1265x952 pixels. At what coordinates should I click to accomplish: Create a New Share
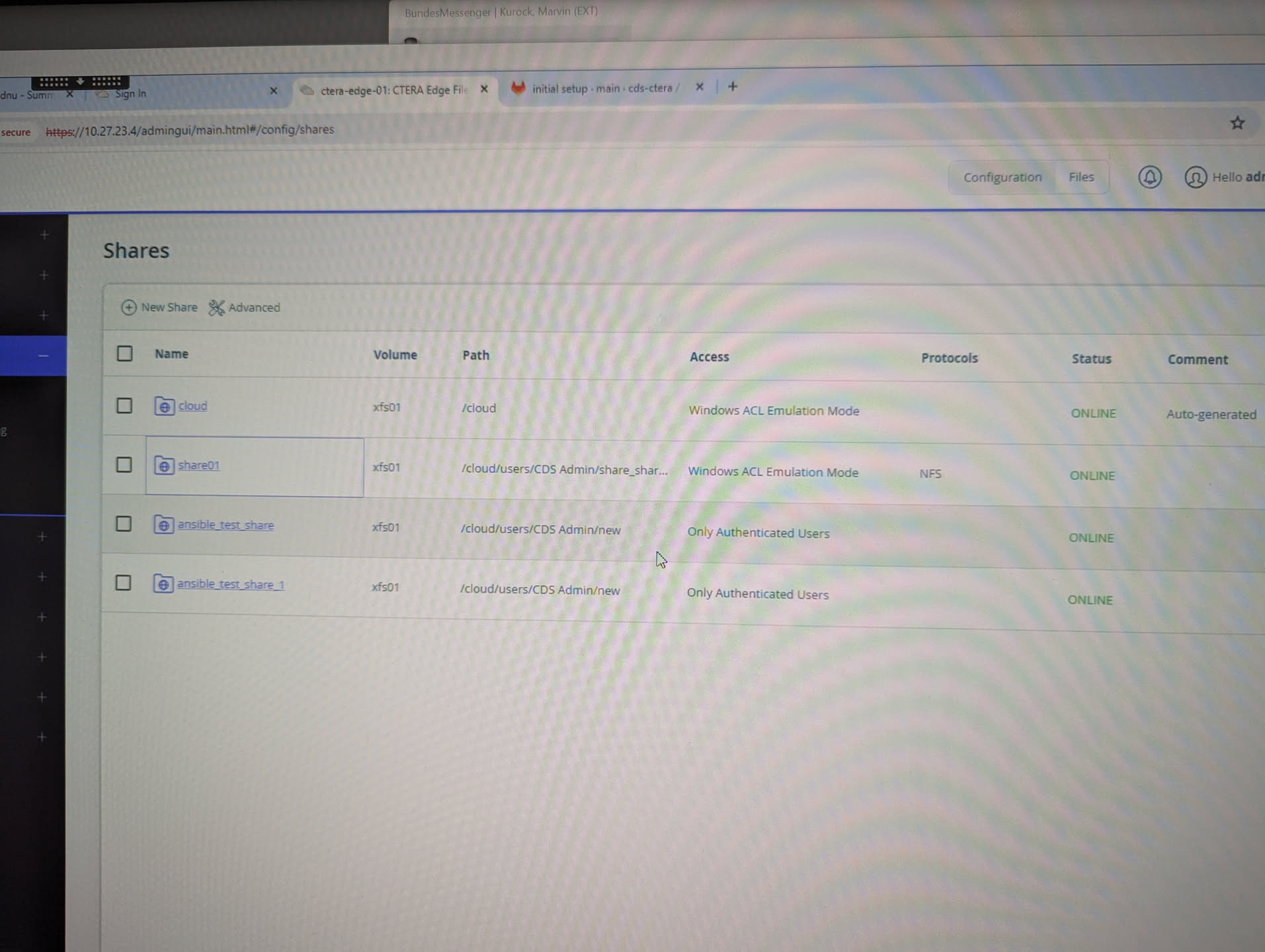[159, 307]
